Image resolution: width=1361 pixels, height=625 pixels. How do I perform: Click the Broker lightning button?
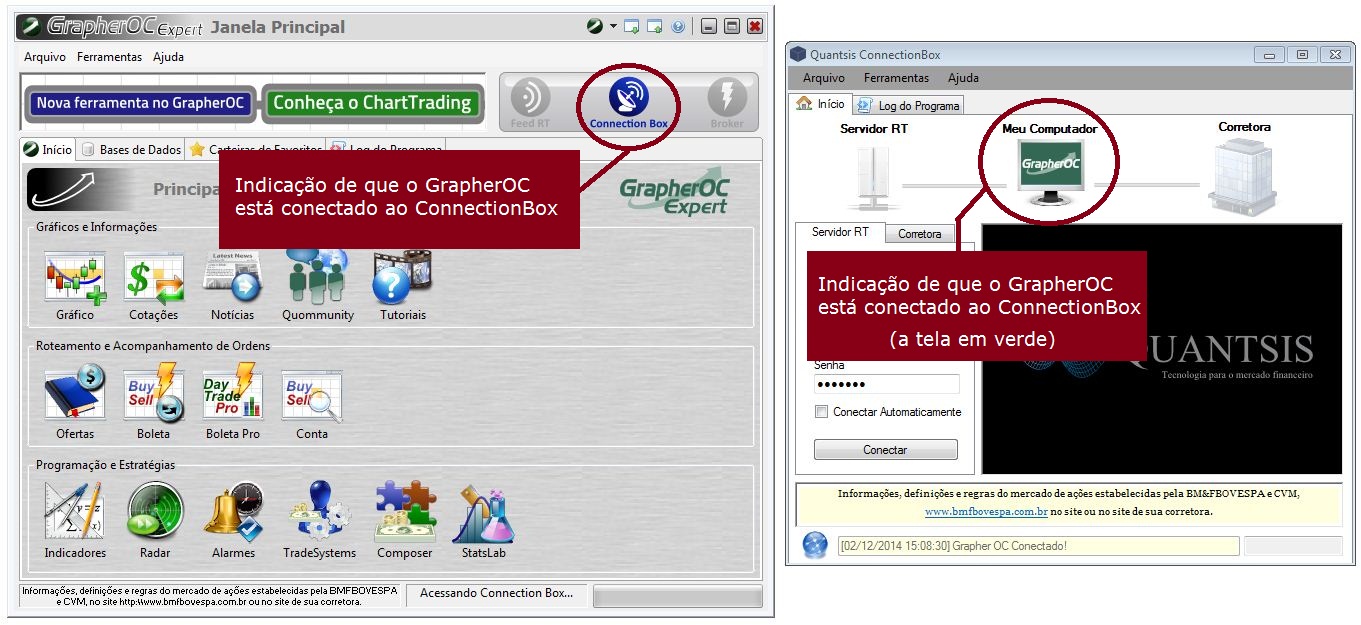(727, 102)
